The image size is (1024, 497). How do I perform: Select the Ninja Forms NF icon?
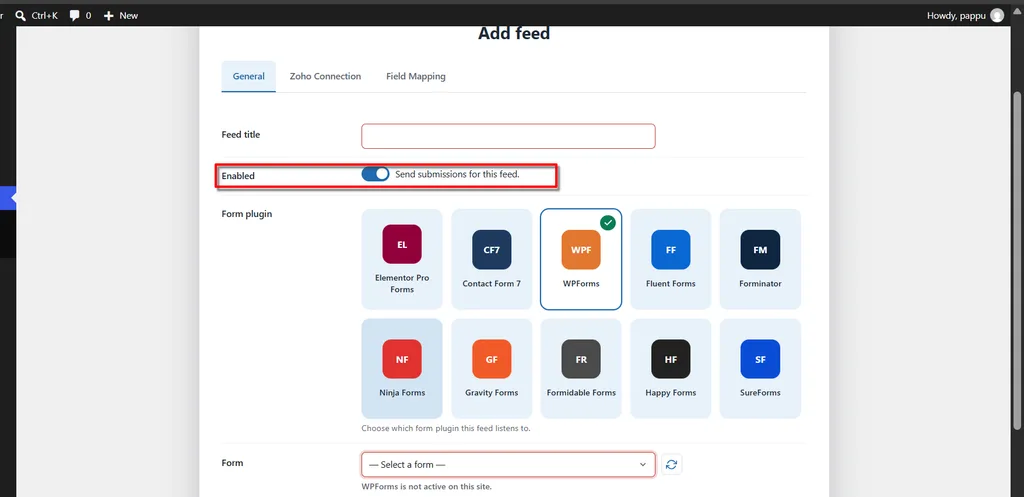[x=402, y=359]
